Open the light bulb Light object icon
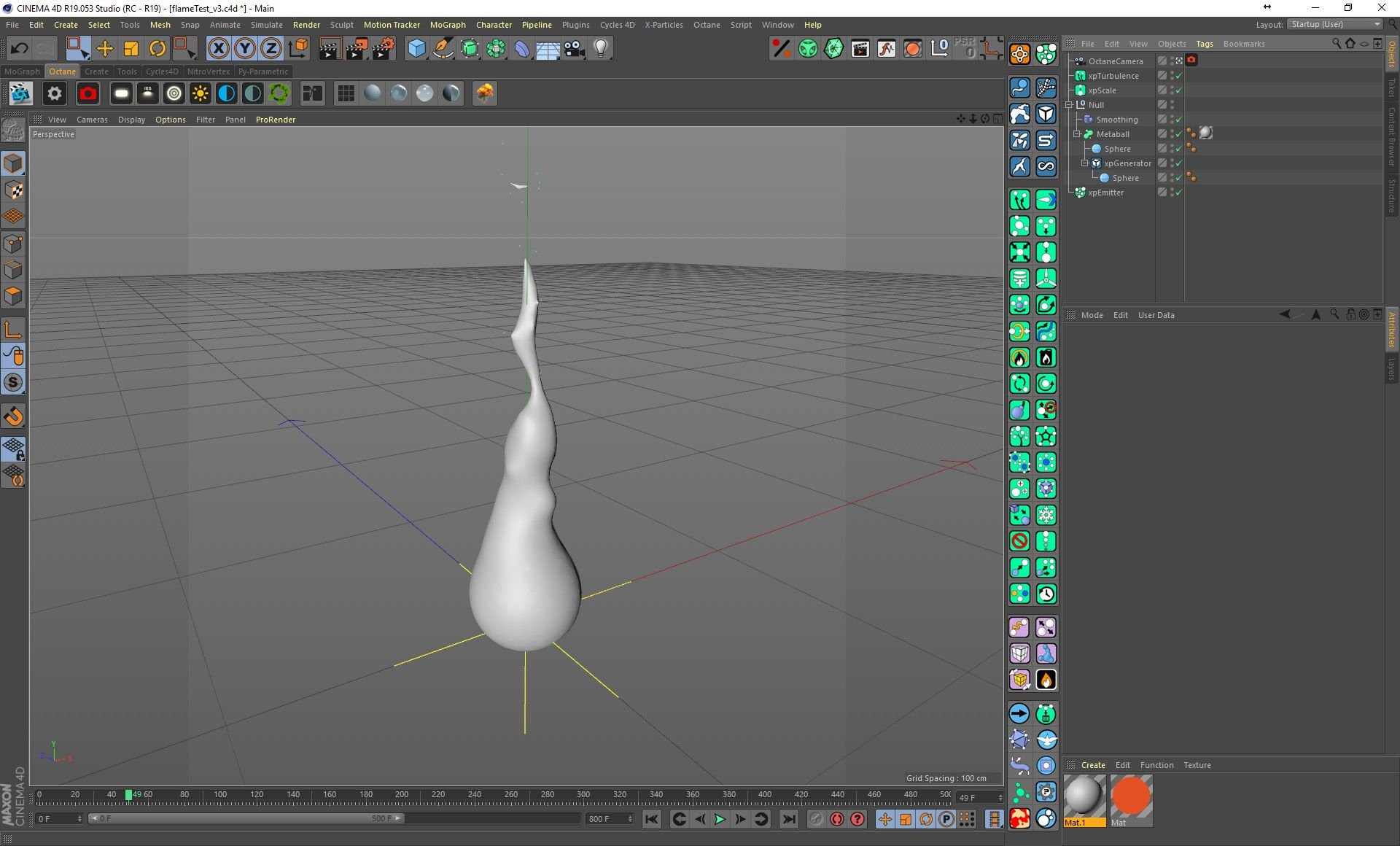Screen dimensions: 1400x846 pos(600,49)
